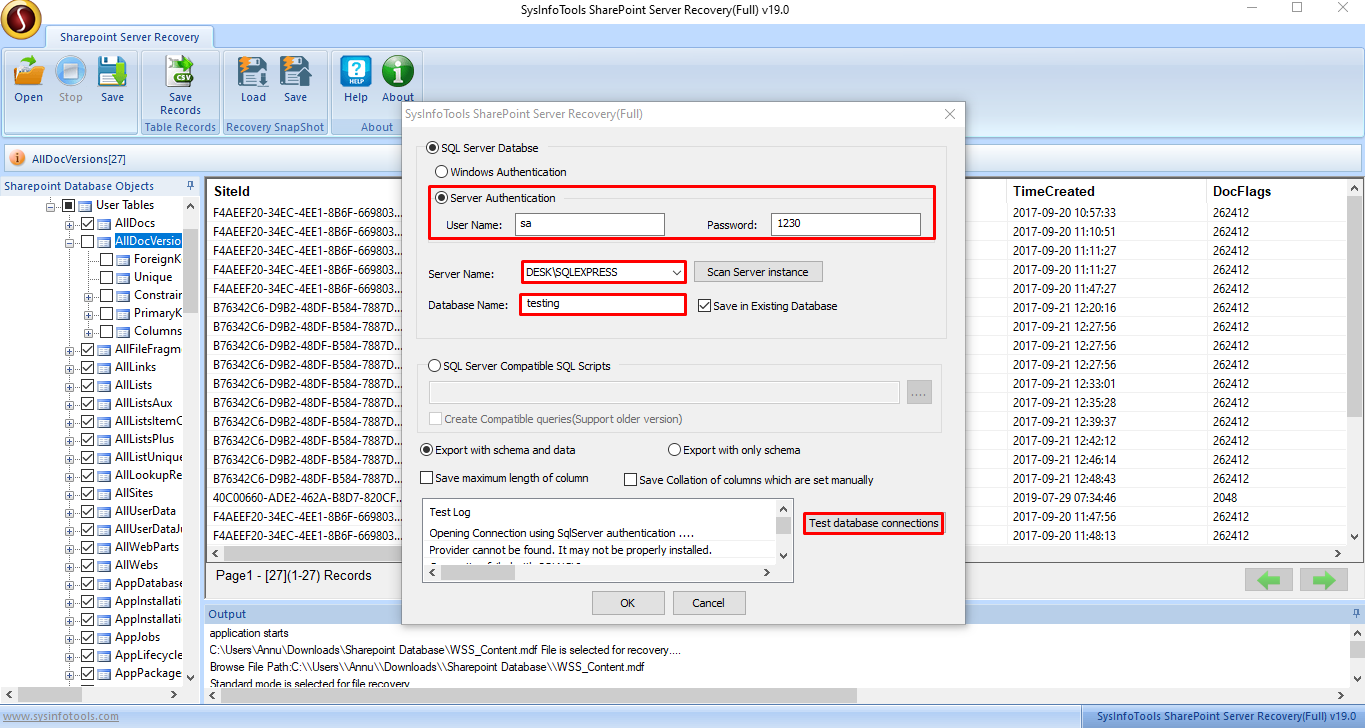Viewport: 1365px width, 728px height.
Task: Open the About info icon
Action: click(x=398, y=72)
